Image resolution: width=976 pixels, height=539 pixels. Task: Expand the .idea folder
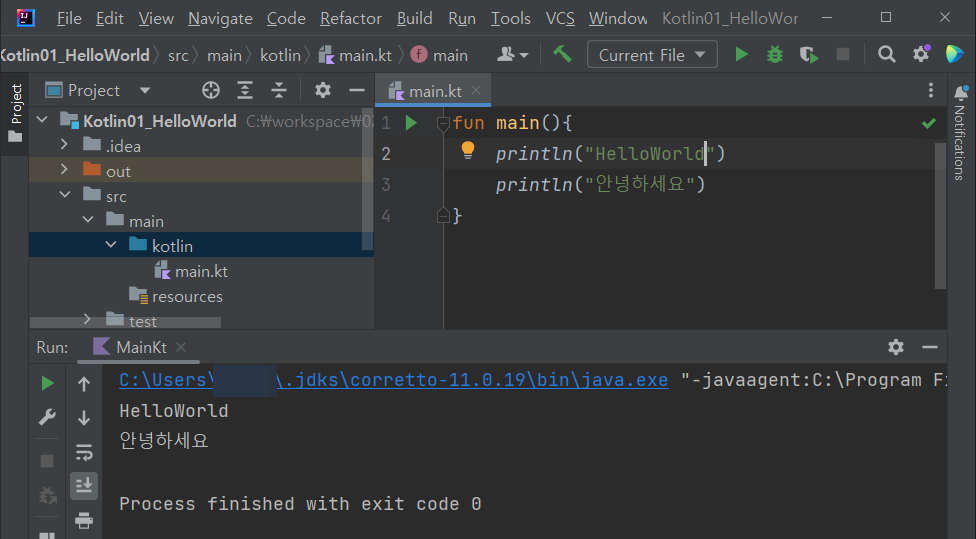(x=64, y=144)
